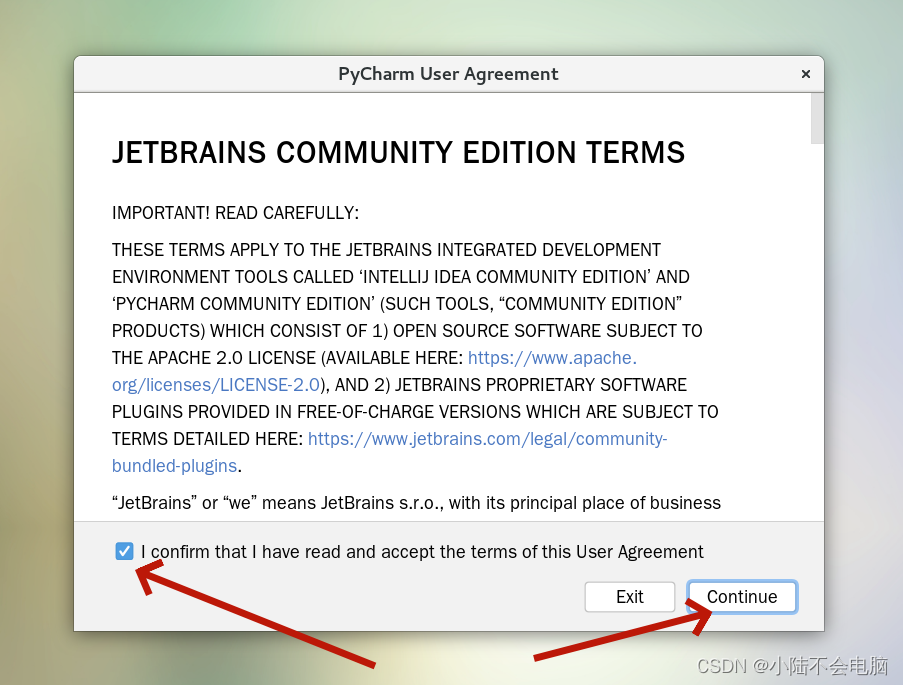
Task: Click the "JetBrains" or "we" means paragraph
Action: [416, 503]
